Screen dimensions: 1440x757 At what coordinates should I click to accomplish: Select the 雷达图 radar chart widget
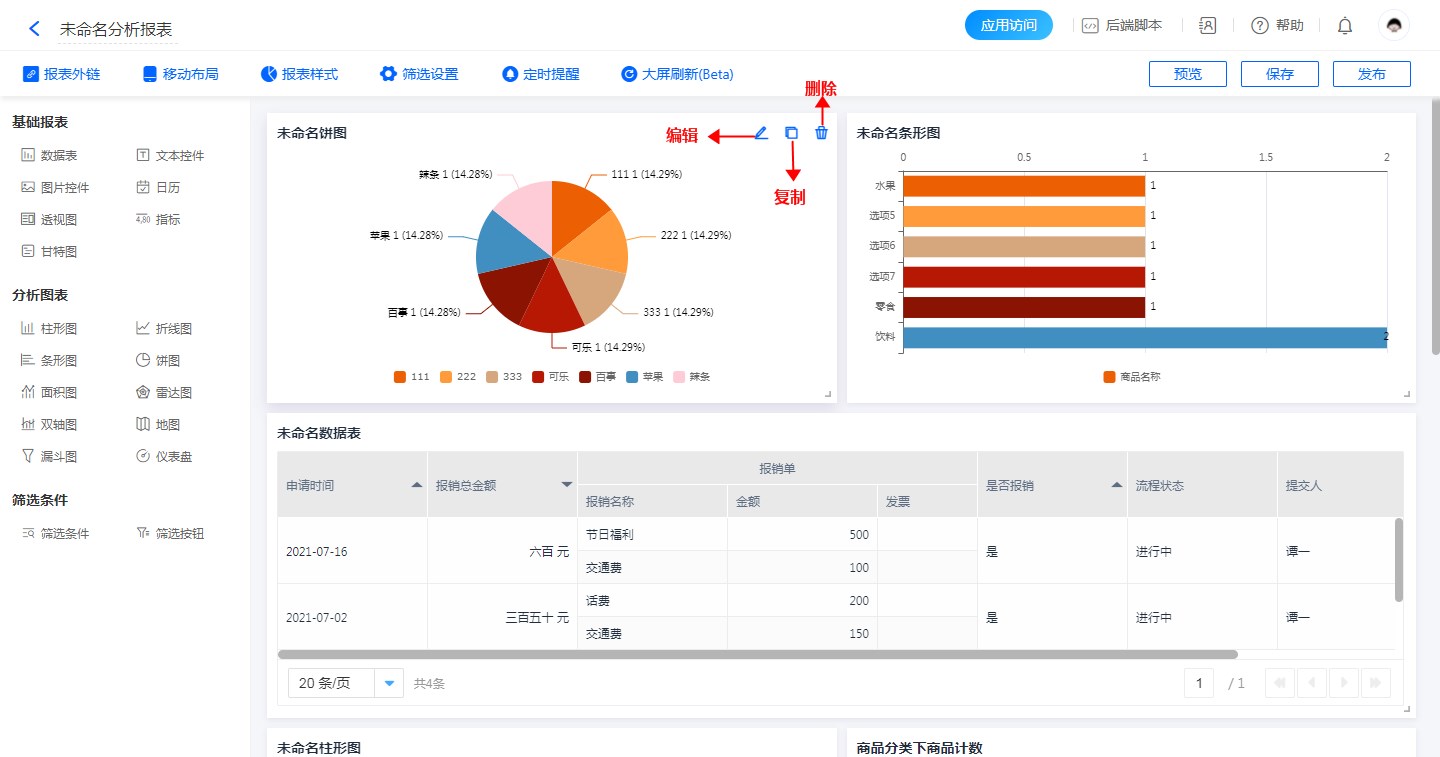coord(164,393)
